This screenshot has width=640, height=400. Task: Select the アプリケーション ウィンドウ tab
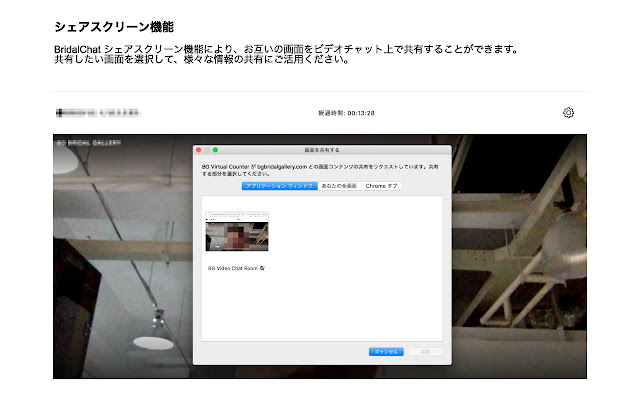click(280, 186)
